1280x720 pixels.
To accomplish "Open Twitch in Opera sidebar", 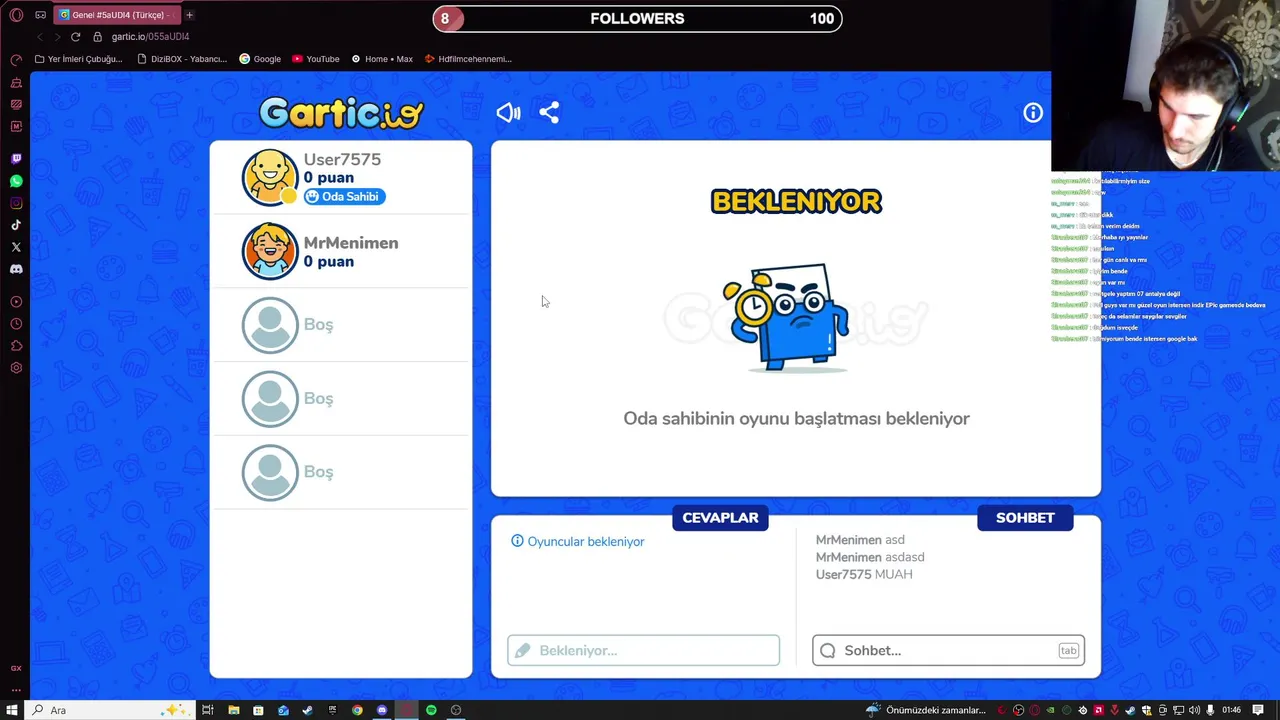I will pyautogui.click(x=16, y=159).
